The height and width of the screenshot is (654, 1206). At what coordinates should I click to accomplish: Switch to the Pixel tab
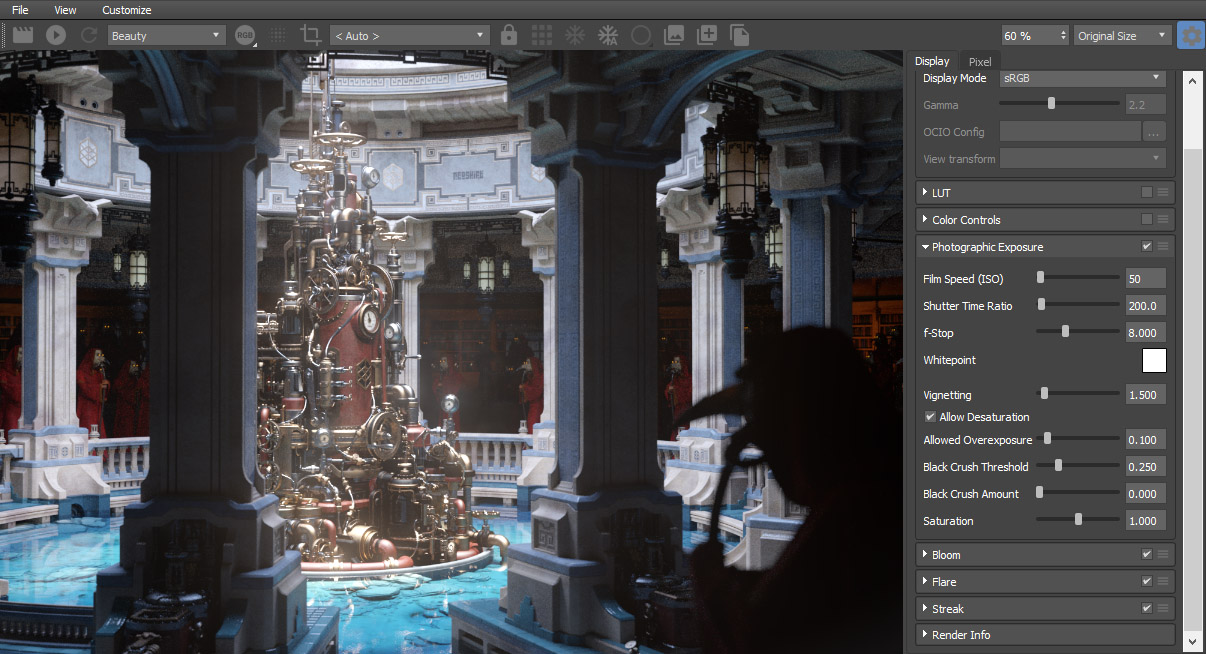click(x=980, y=62)
